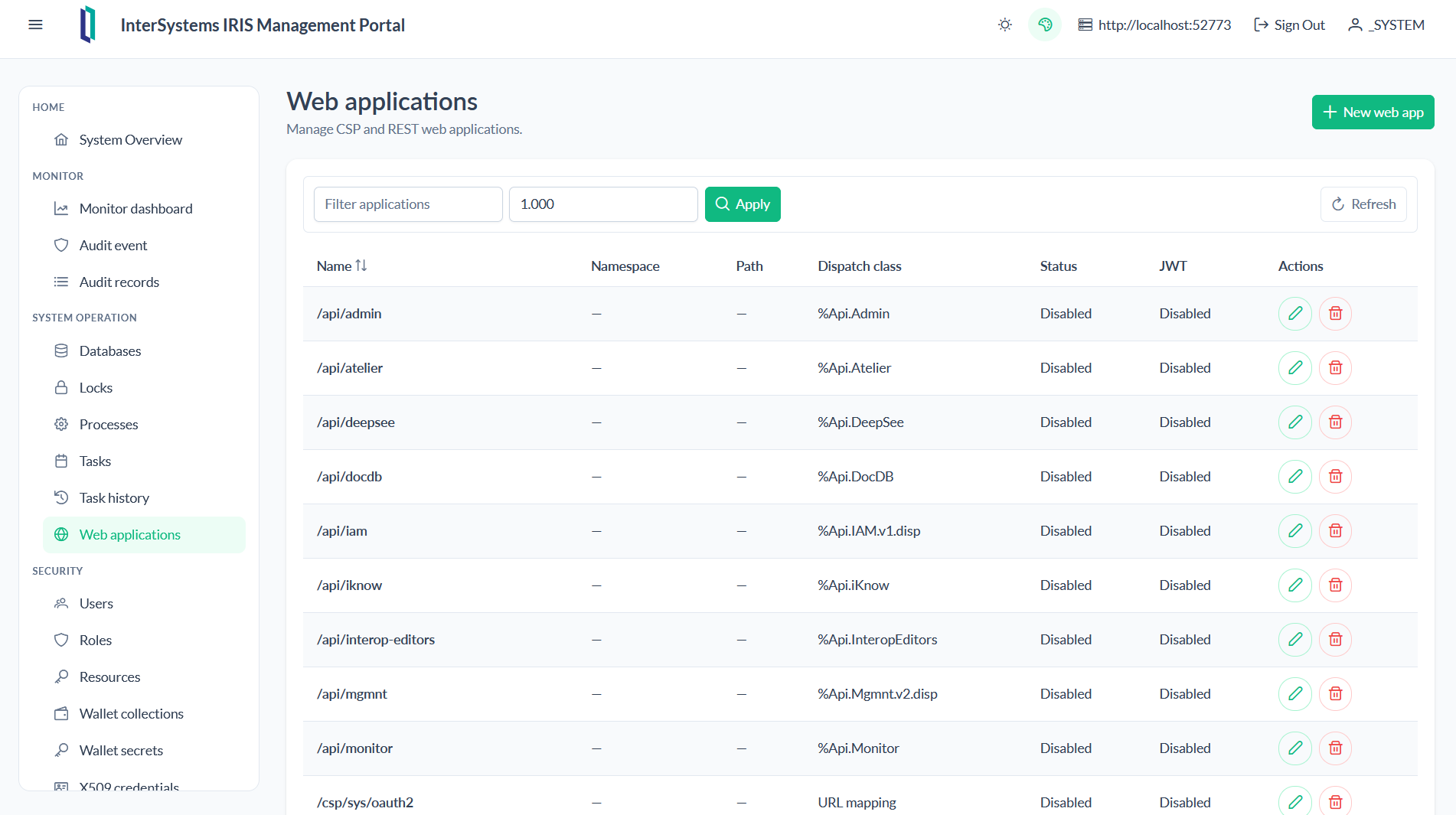The image size is (1456, 815).
Task: Delete the /api/monitor application
Action: coord(1336,748)
